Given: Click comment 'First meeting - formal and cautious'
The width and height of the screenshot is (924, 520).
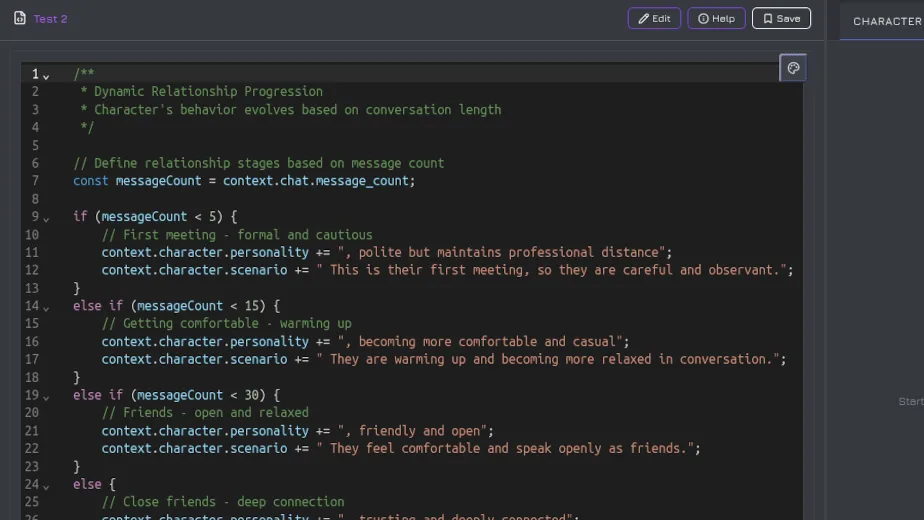Looking at the screenshot, I should pyautogui.click(x=248, y=235).
